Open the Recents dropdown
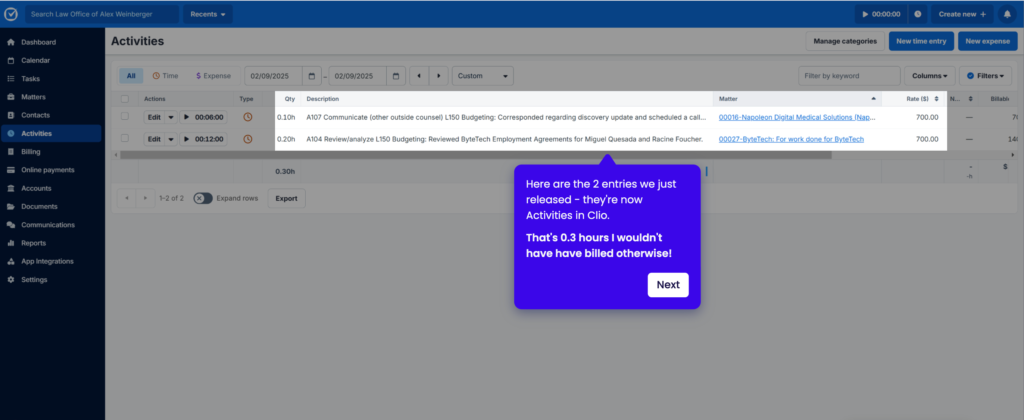 208,14
